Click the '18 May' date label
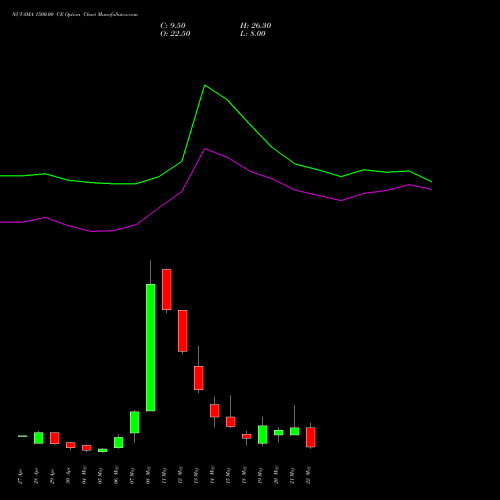Image resolution: width=500 pixels, height=500 pixels. tap(244, 475)
